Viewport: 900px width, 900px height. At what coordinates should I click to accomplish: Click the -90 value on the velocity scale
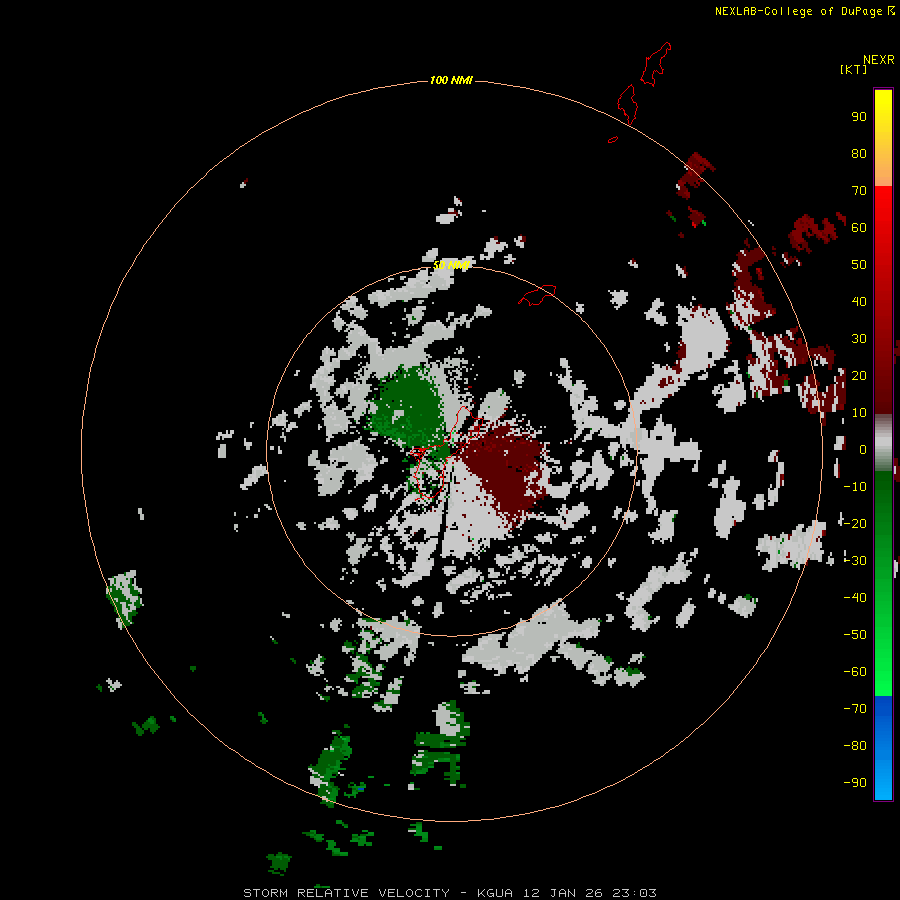855,783
